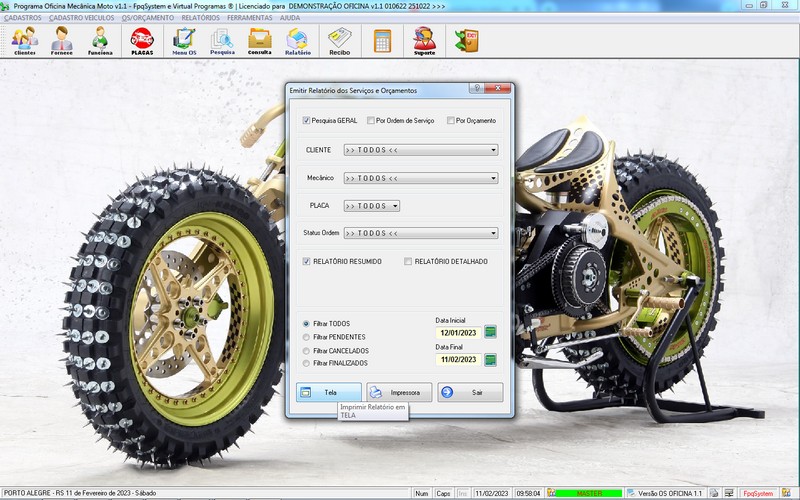Click the Sair button
Screen dimensions: 800x500
pyautogui.click(x=470, y=392)
